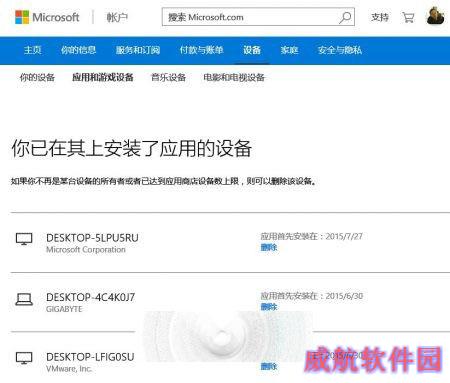Open the user profile avatar

tap(435, 16)
